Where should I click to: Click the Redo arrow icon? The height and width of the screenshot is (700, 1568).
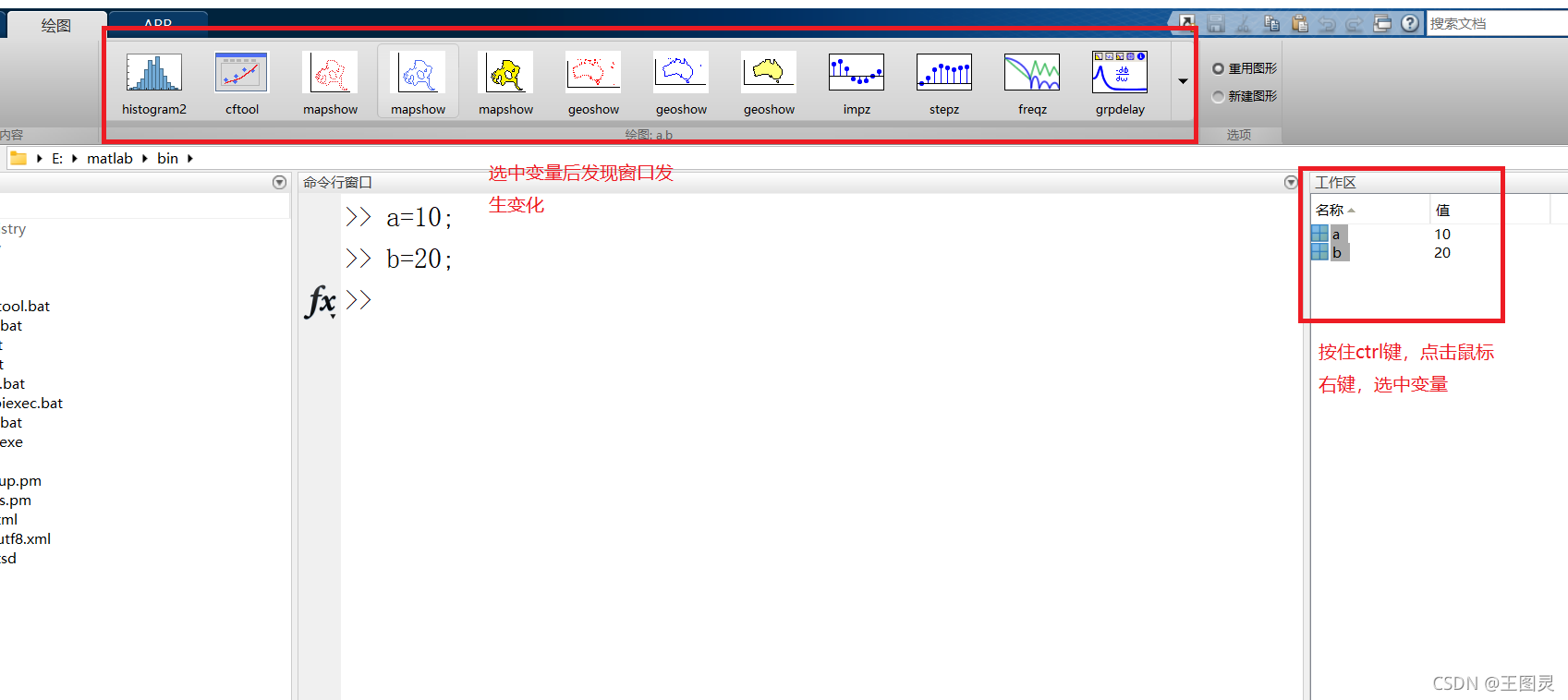click(x=1355, y=23)
